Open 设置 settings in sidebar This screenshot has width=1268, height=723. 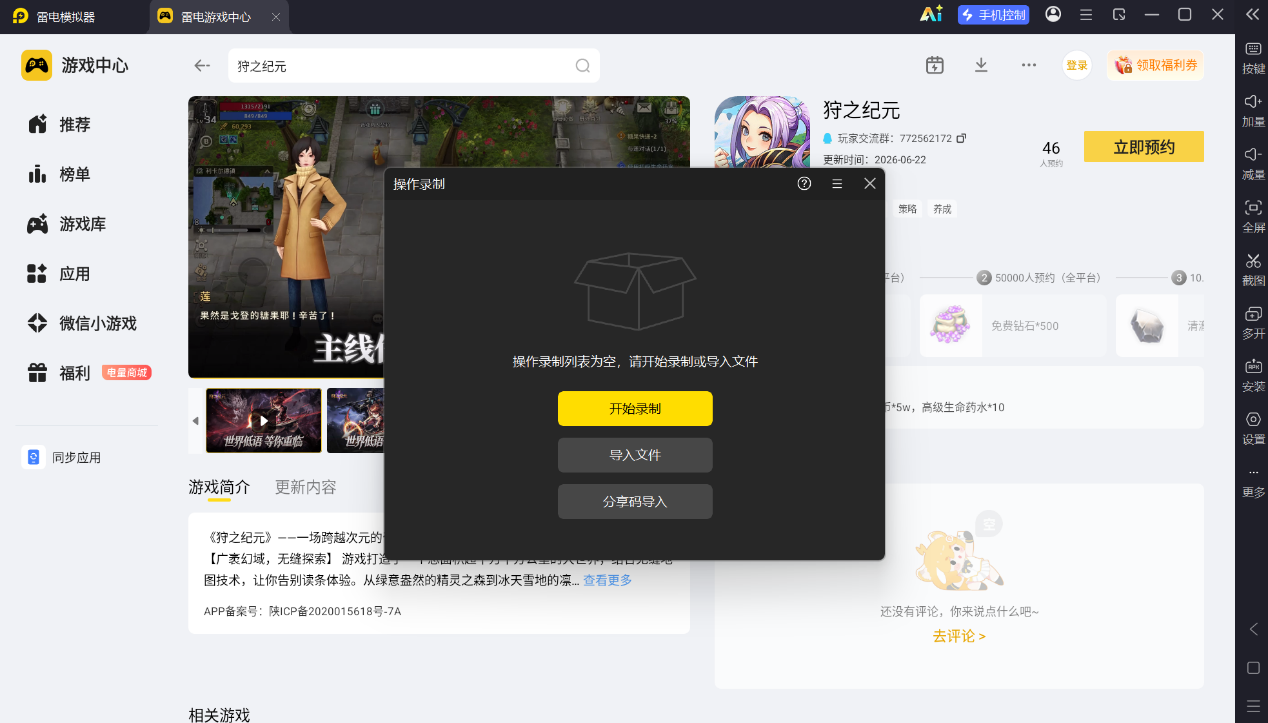[1253, 427]
